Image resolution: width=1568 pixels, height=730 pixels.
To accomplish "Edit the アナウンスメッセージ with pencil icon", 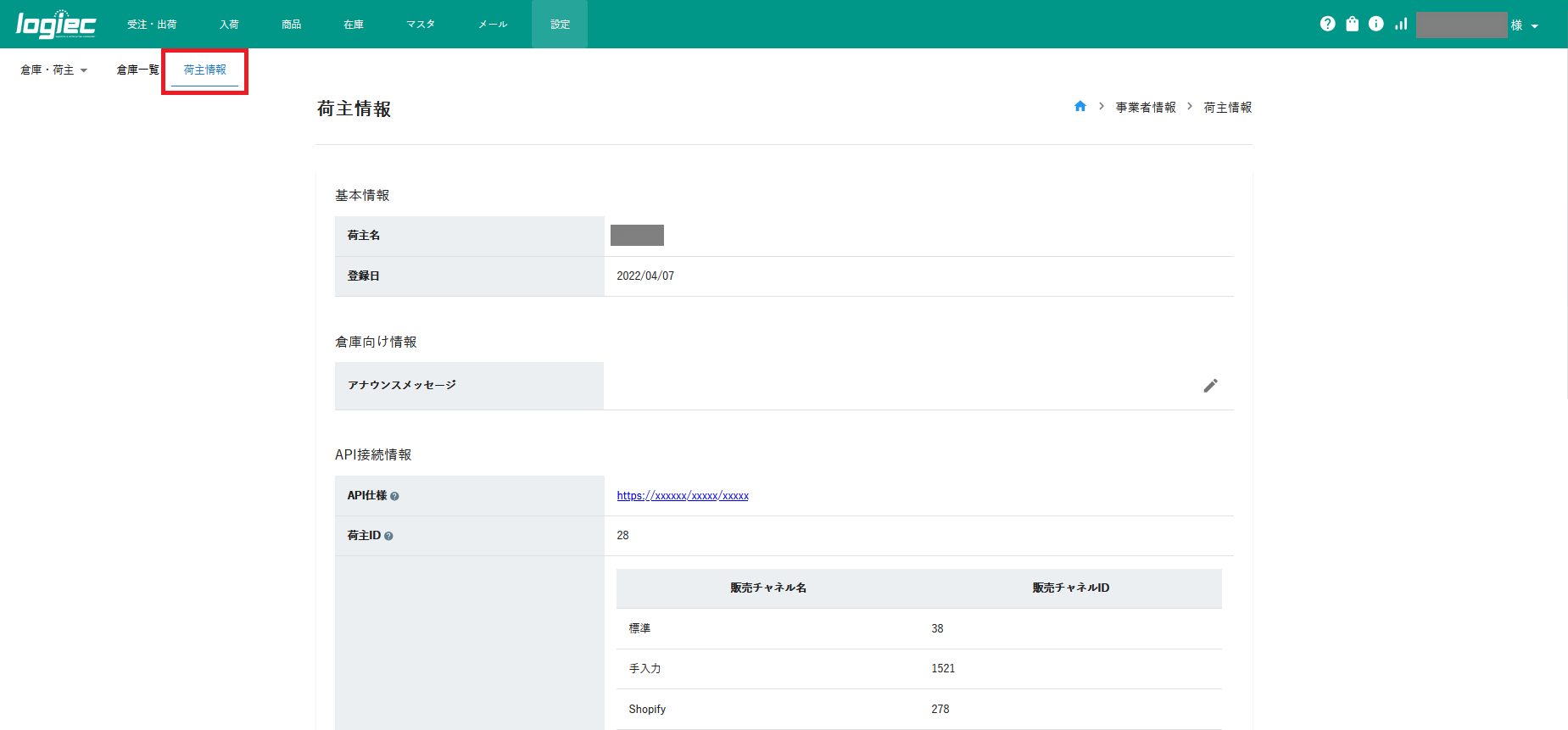I will pos(1210,386).
